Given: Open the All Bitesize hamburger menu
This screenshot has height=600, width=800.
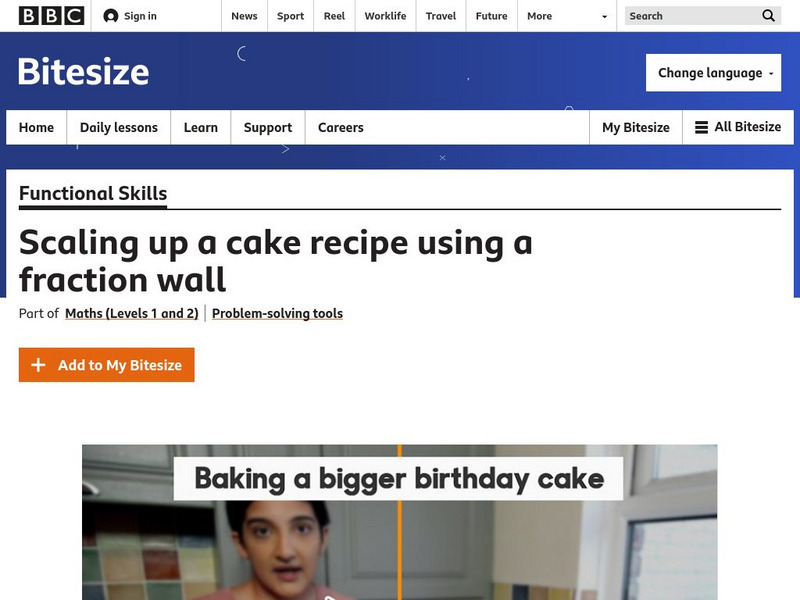Looking at the screenshot, I should tap(705, 127).
